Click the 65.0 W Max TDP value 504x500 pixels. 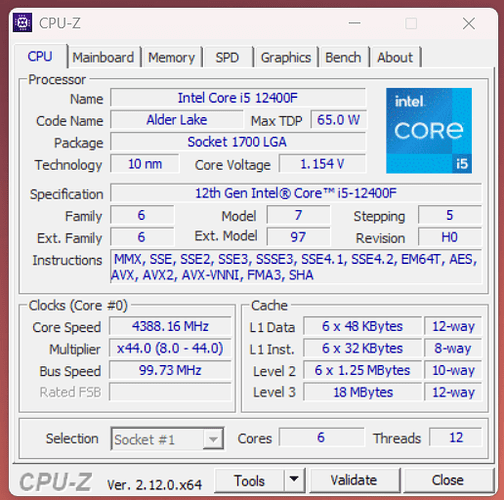pos(338,120)
